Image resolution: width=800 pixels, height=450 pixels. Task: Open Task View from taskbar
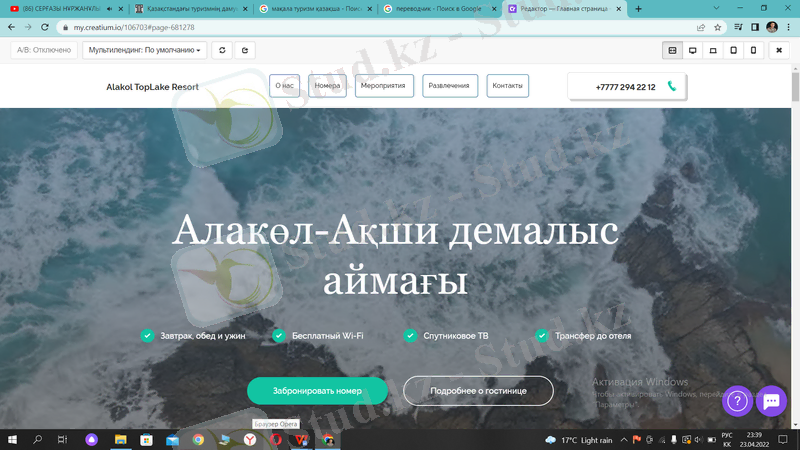[x=62, y=439]
